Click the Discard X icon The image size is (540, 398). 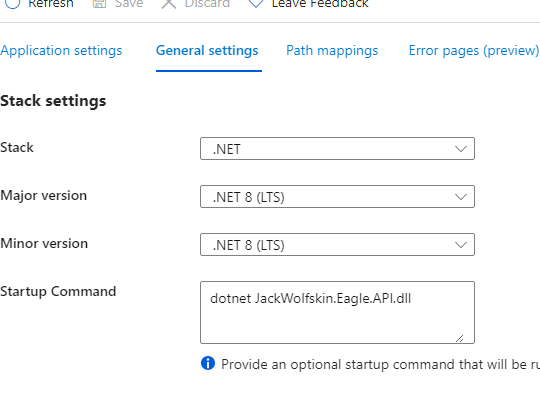coord(169,3)
